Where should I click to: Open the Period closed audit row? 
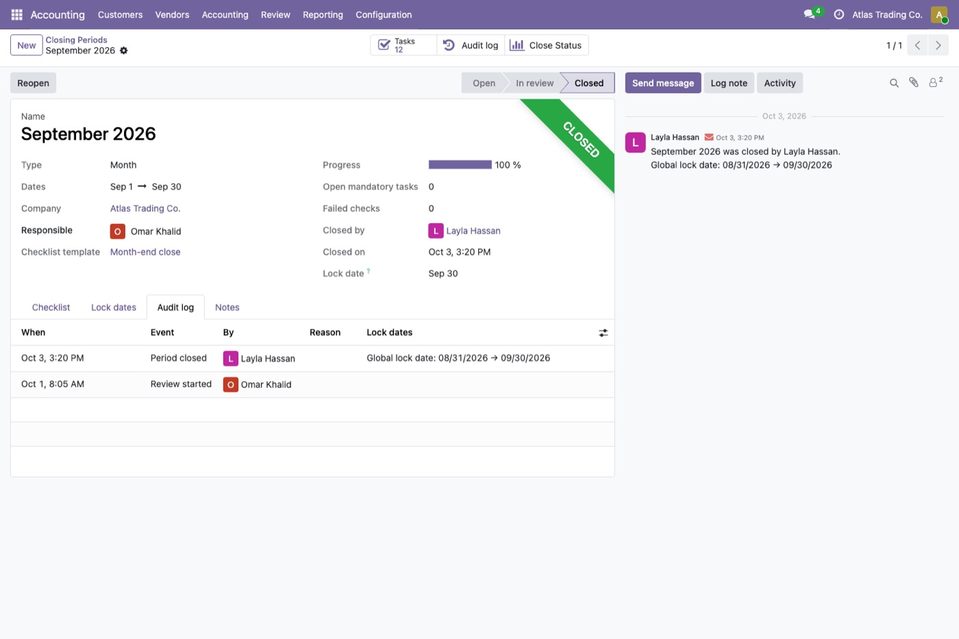click(312, 358)
